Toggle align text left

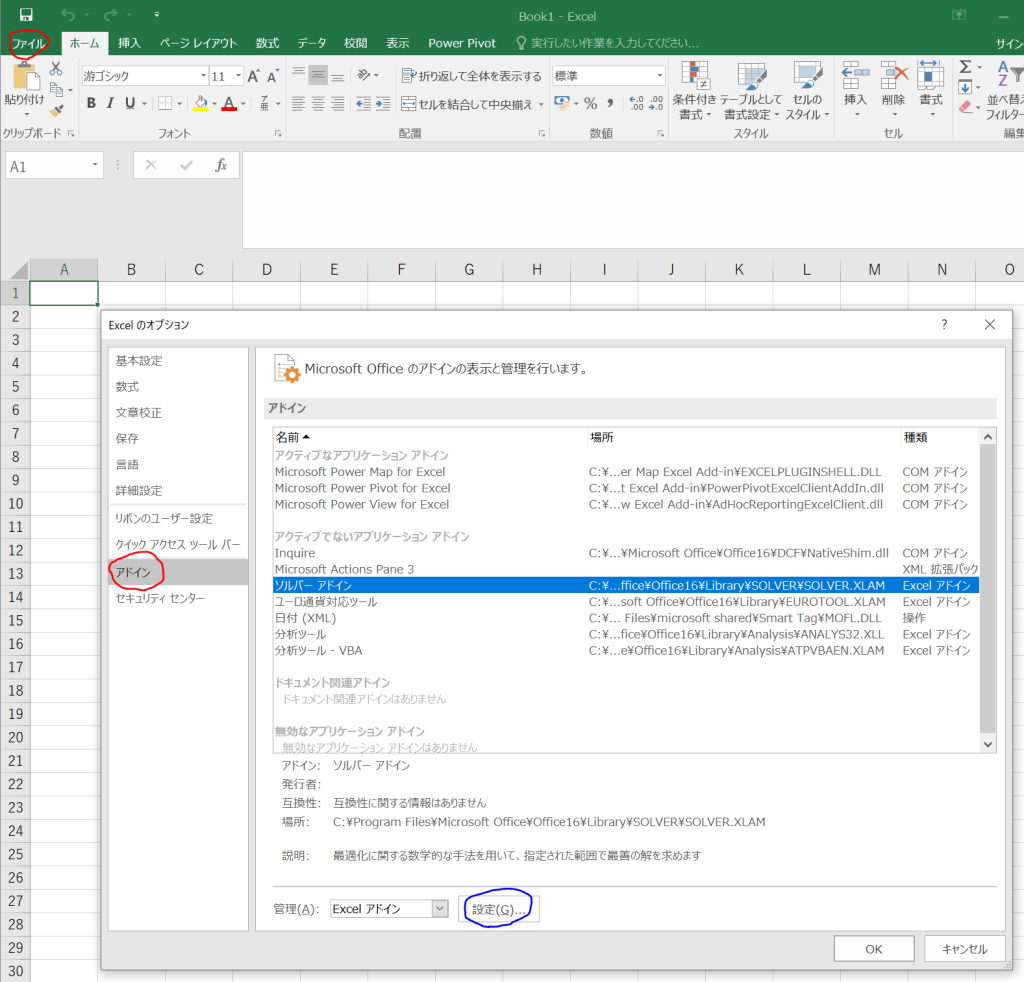(x=298, y=103)
